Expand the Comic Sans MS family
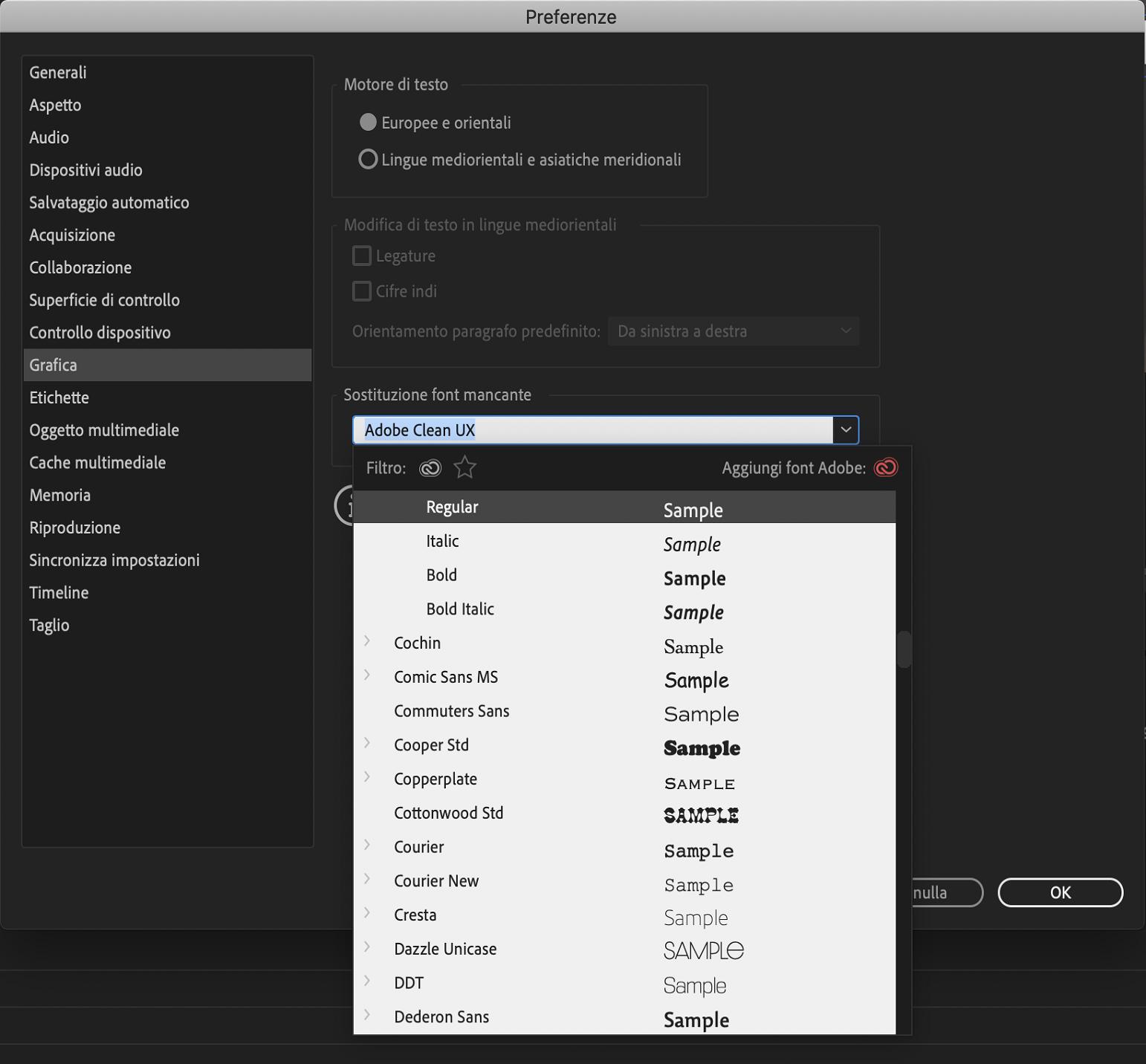The height and width of the screenshot is (1064, 1146). coord(367,675)
